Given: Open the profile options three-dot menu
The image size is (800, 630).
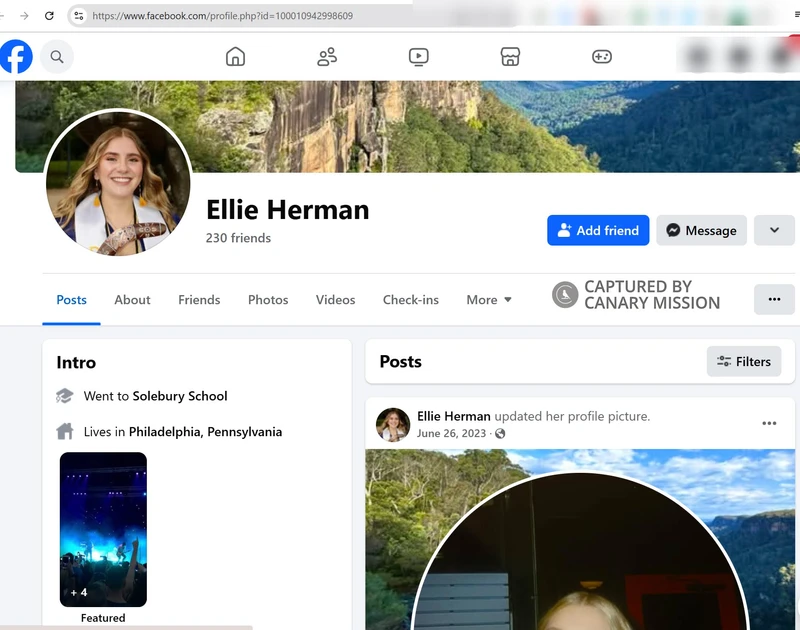Looking at the screenshot, I should coord(774,299).
